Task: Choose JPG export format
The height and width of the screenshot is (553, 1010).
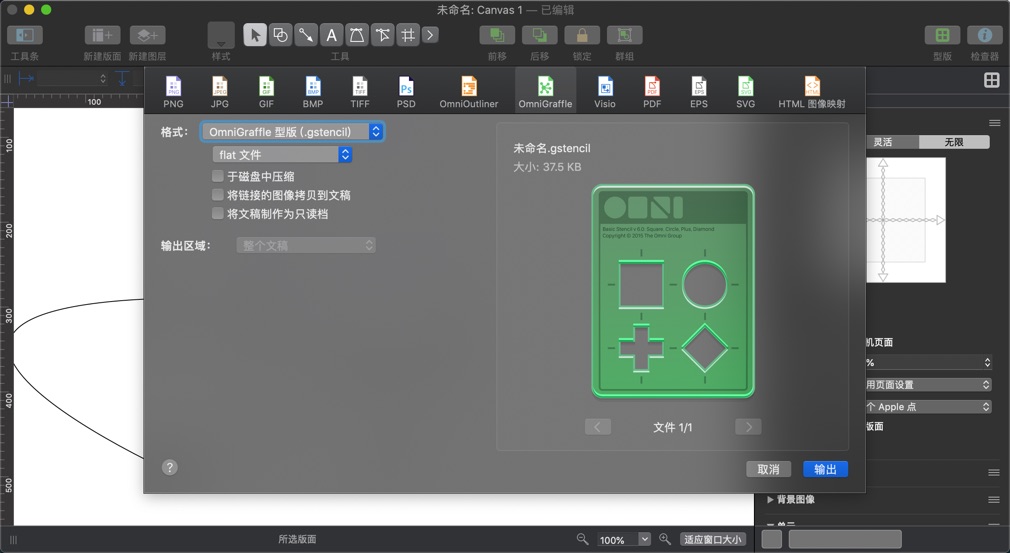Action: coord(220,92)
